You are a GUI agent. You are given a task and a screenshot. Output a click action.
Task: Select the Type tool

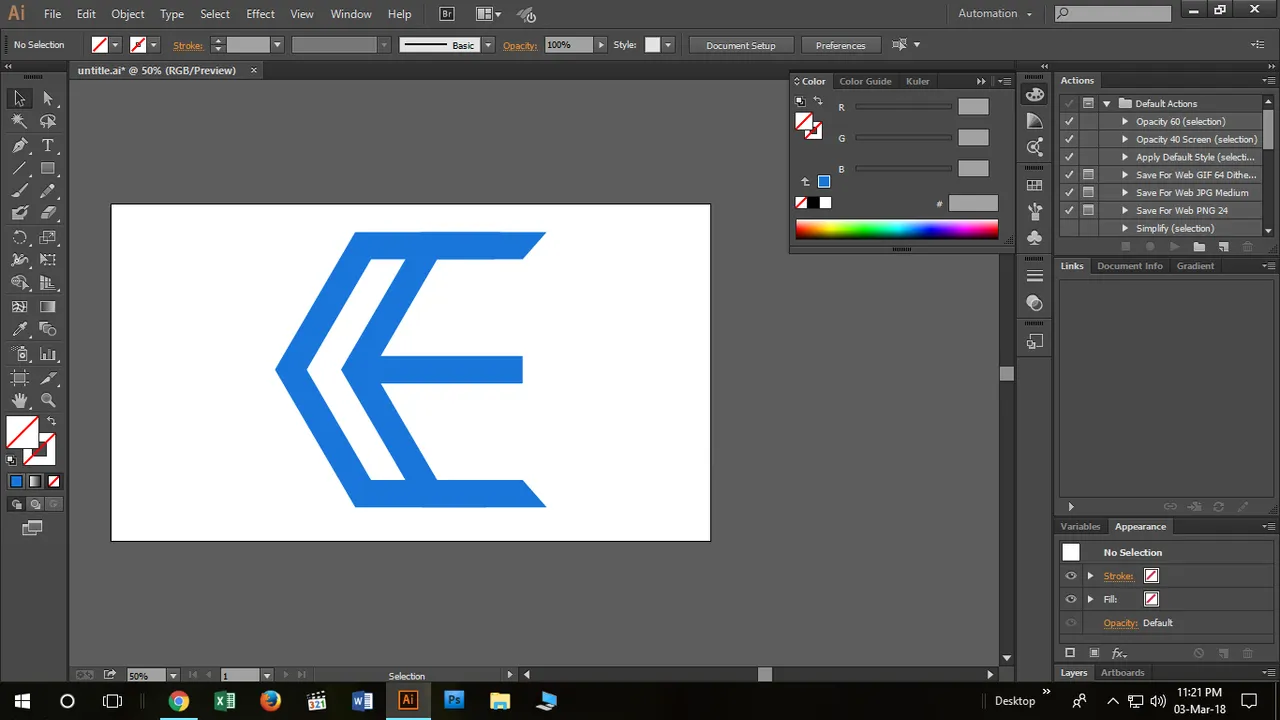[x=48, y=146]
